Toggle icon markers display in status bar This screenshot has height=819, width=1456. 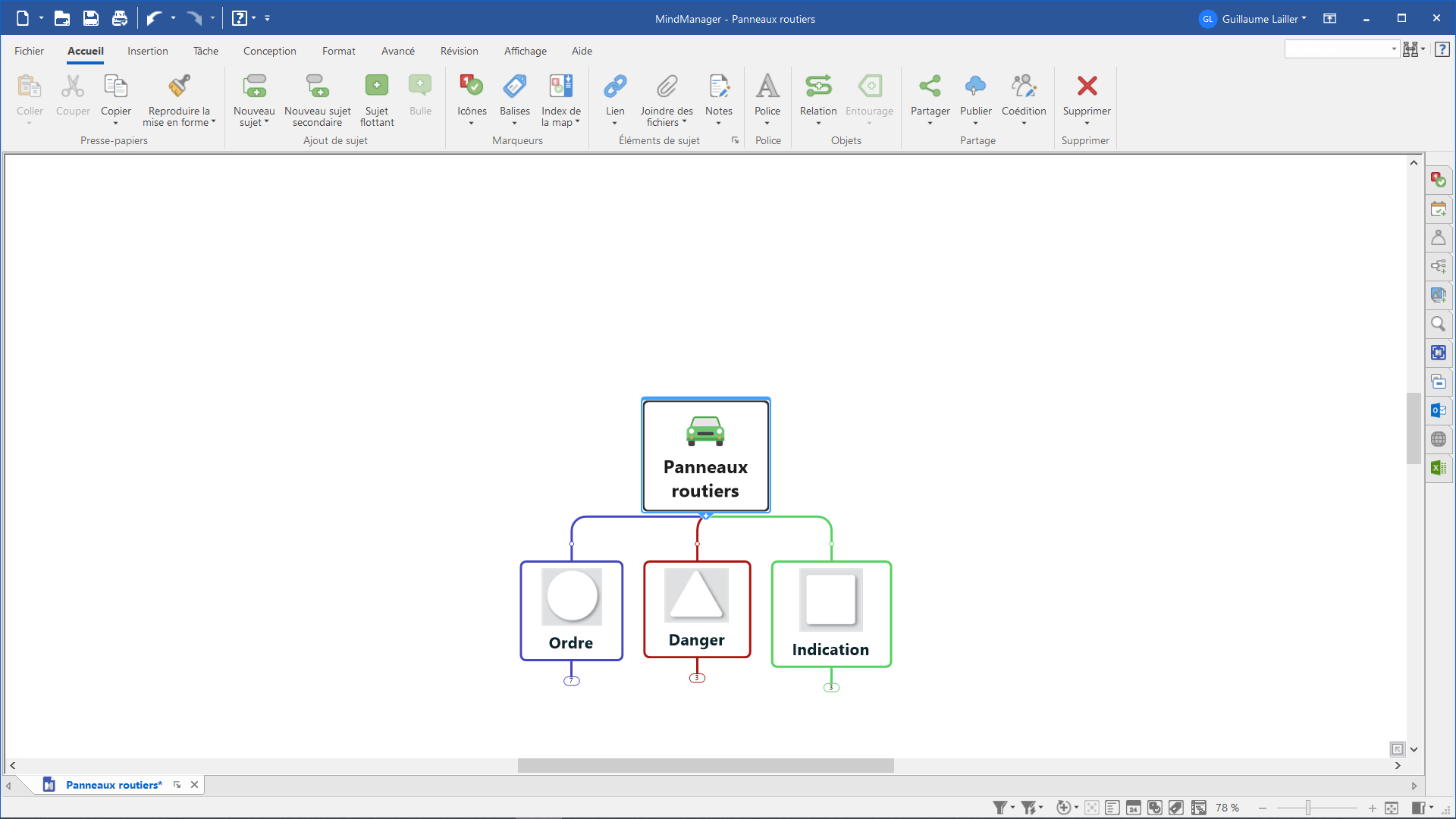point(1155,808)
